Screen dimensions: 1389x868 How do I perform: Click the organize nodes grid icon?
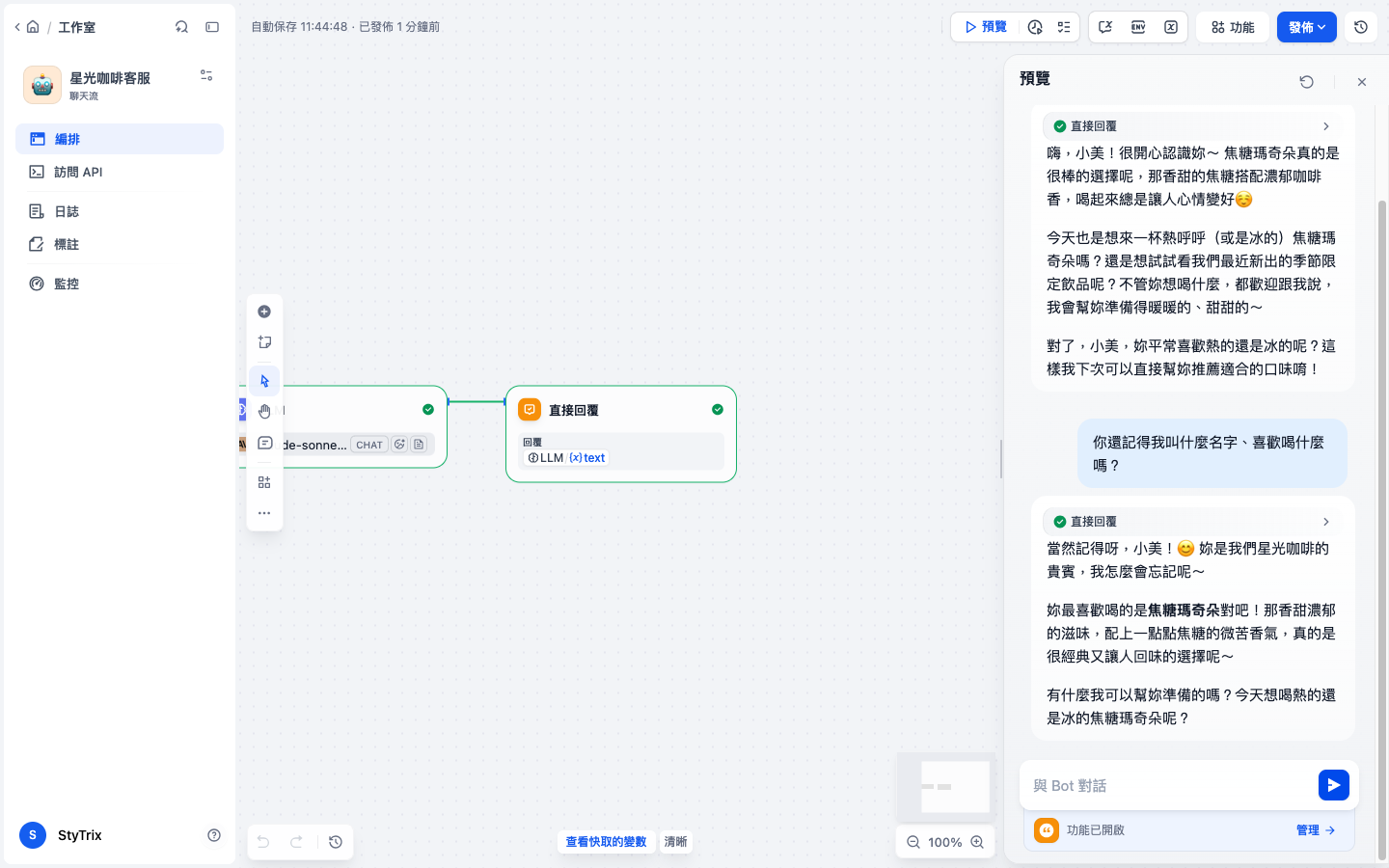pos(264,482)
